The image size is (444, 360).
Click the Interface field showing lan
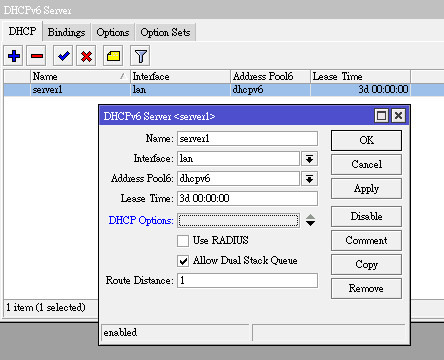click(238, 159)
